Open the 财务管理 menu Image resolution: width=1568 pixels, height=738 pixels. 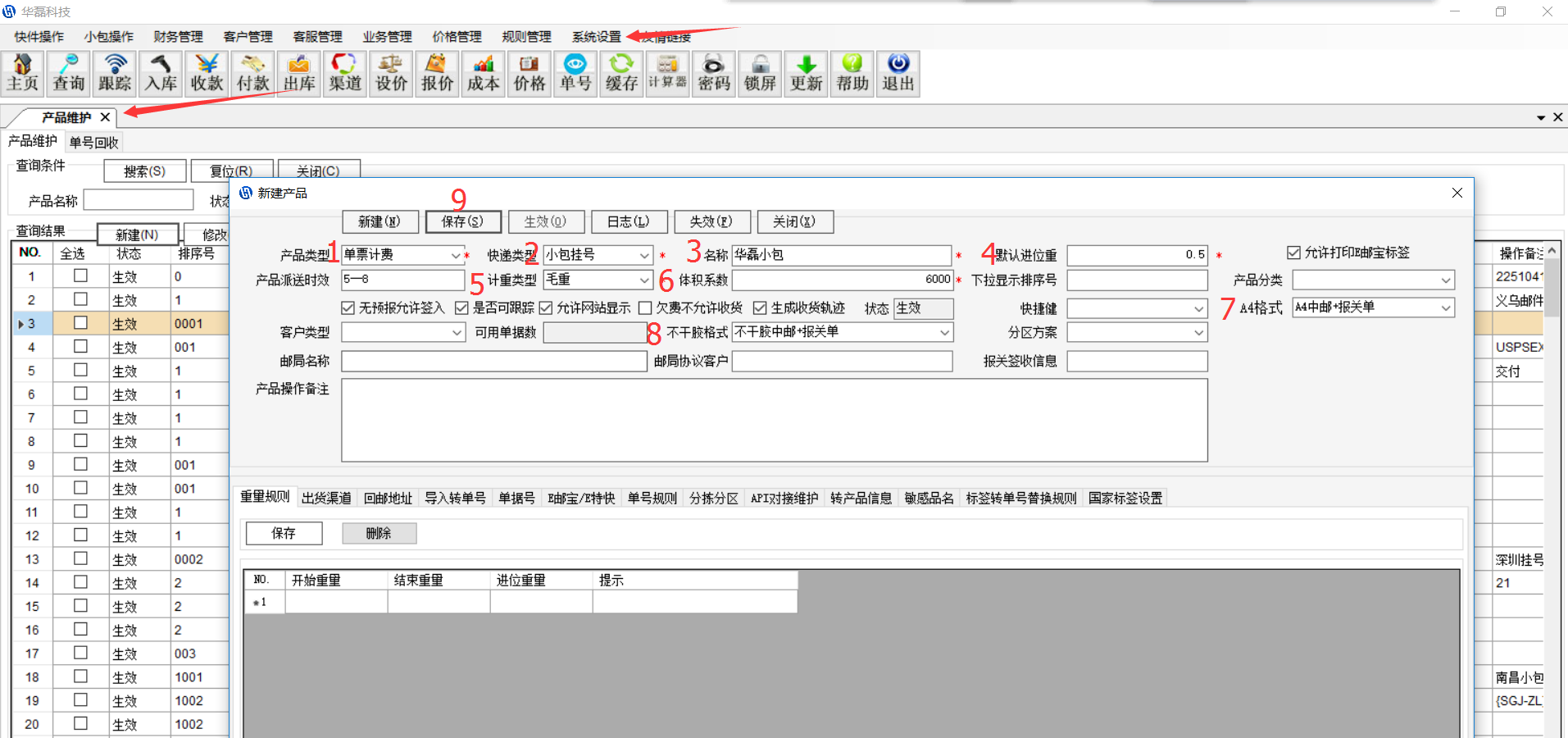[x=178, y=37]
